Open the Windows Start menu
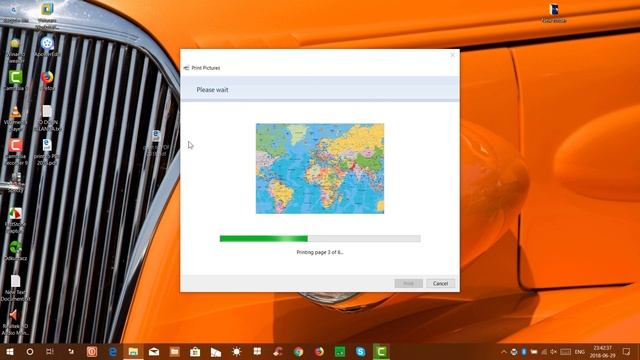Screen dimensions: 640x360 click(x=10, y=351)
